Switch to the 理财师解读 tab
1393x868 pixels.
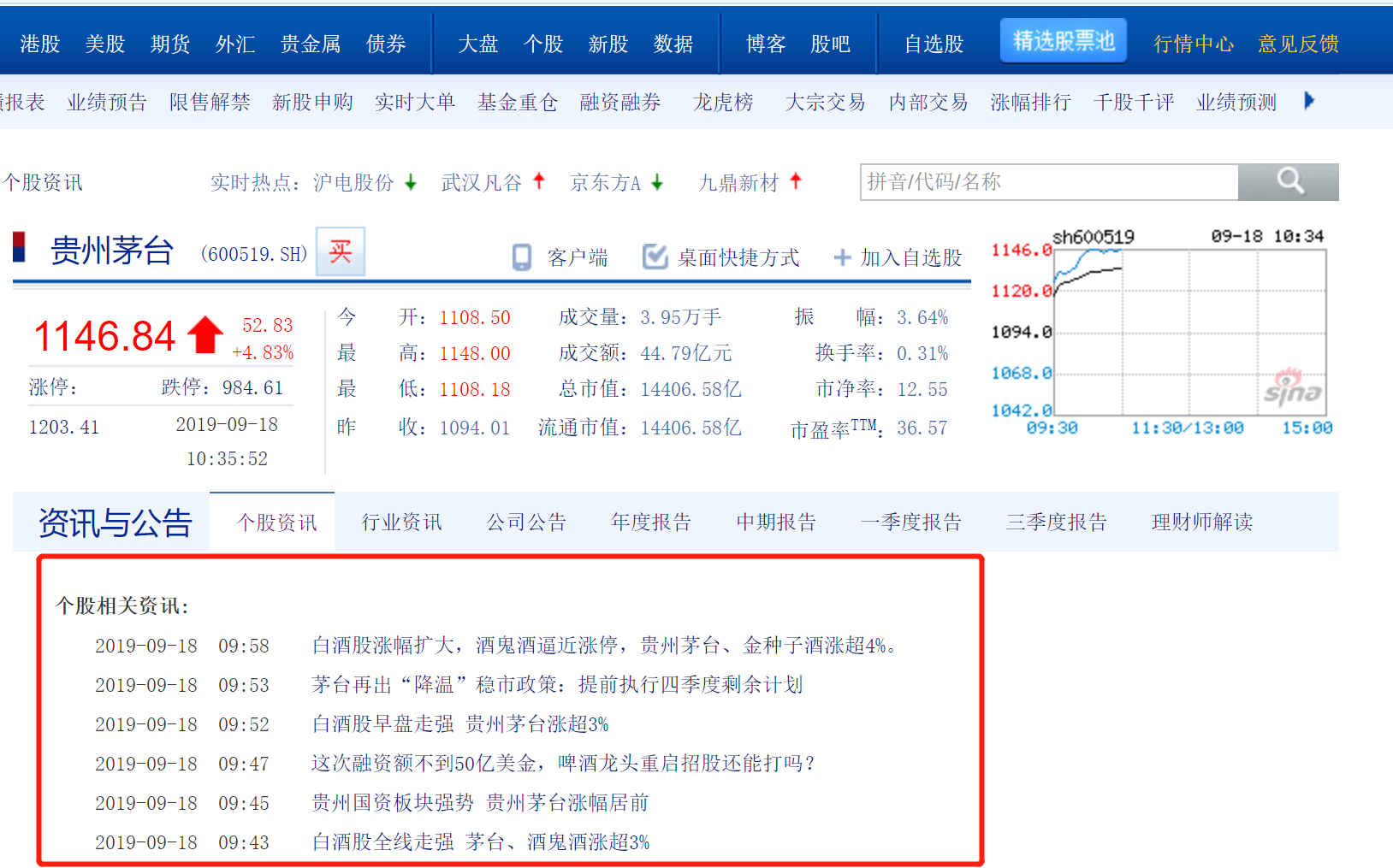click(1203, 522)
